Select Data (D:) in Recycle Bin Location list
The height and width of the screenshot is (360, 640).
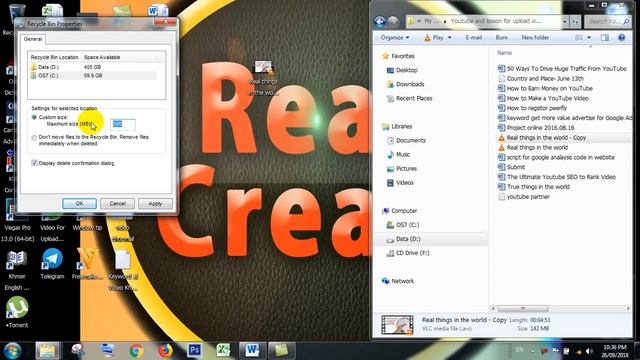point(93,67)
